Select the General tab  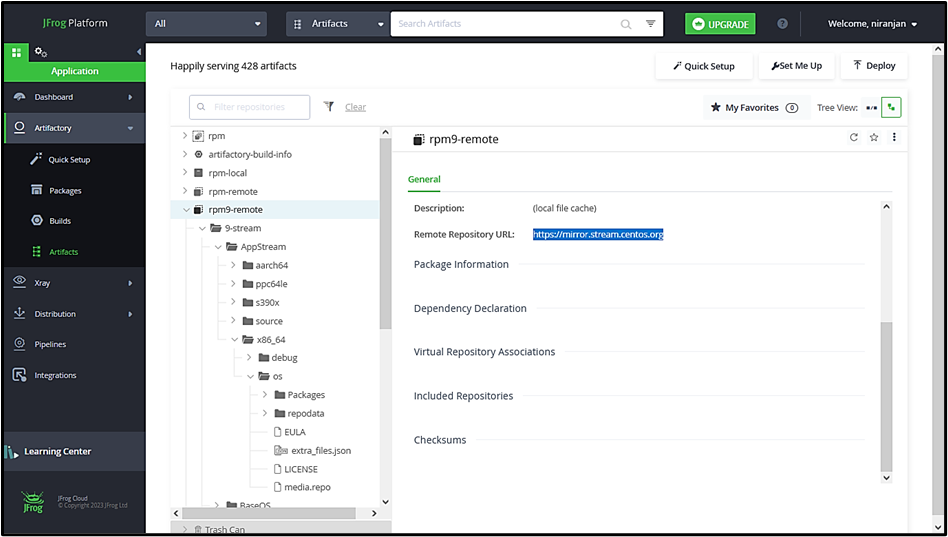point(424,180)
